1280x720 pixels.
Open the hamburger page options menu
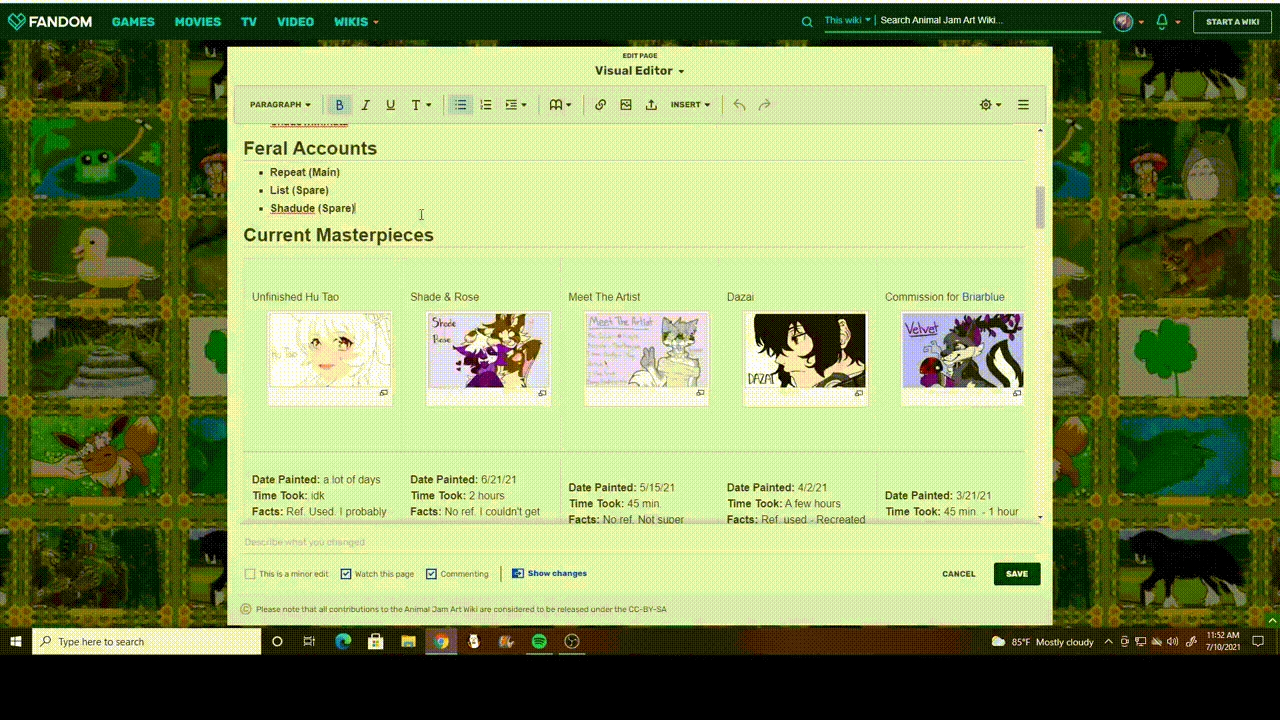(x=1023, y=105)
